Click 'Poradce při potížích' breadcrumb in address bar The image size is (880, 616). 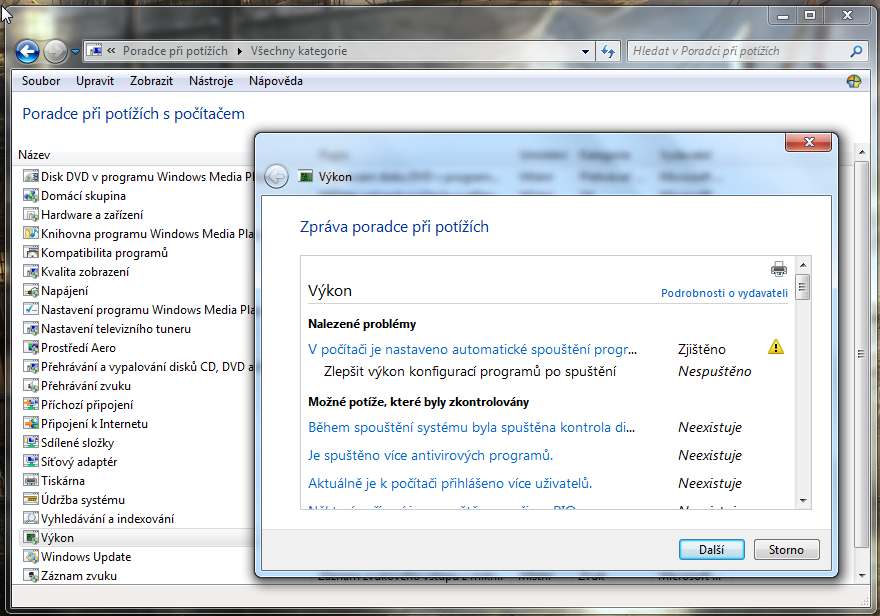coord(175,51)
